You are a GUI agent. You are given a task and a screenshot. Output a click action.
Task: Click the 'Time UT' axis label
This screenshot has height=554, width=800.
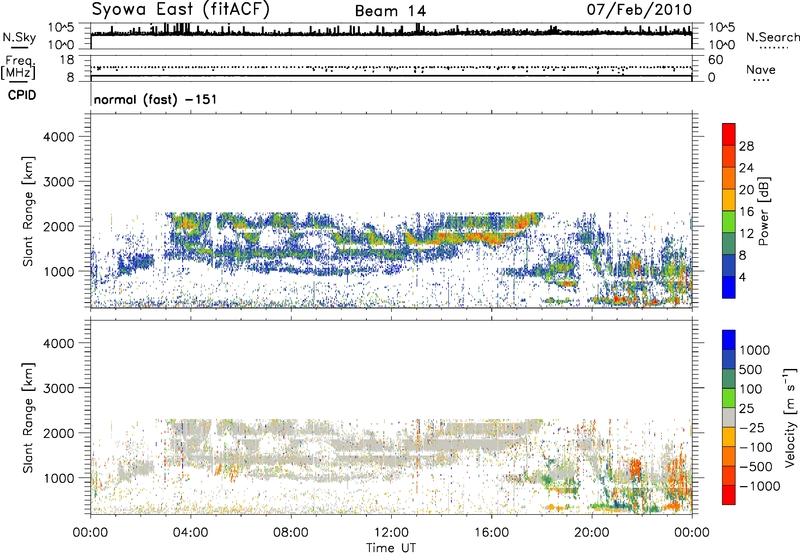pyautogui.click(x=391, y=548)
